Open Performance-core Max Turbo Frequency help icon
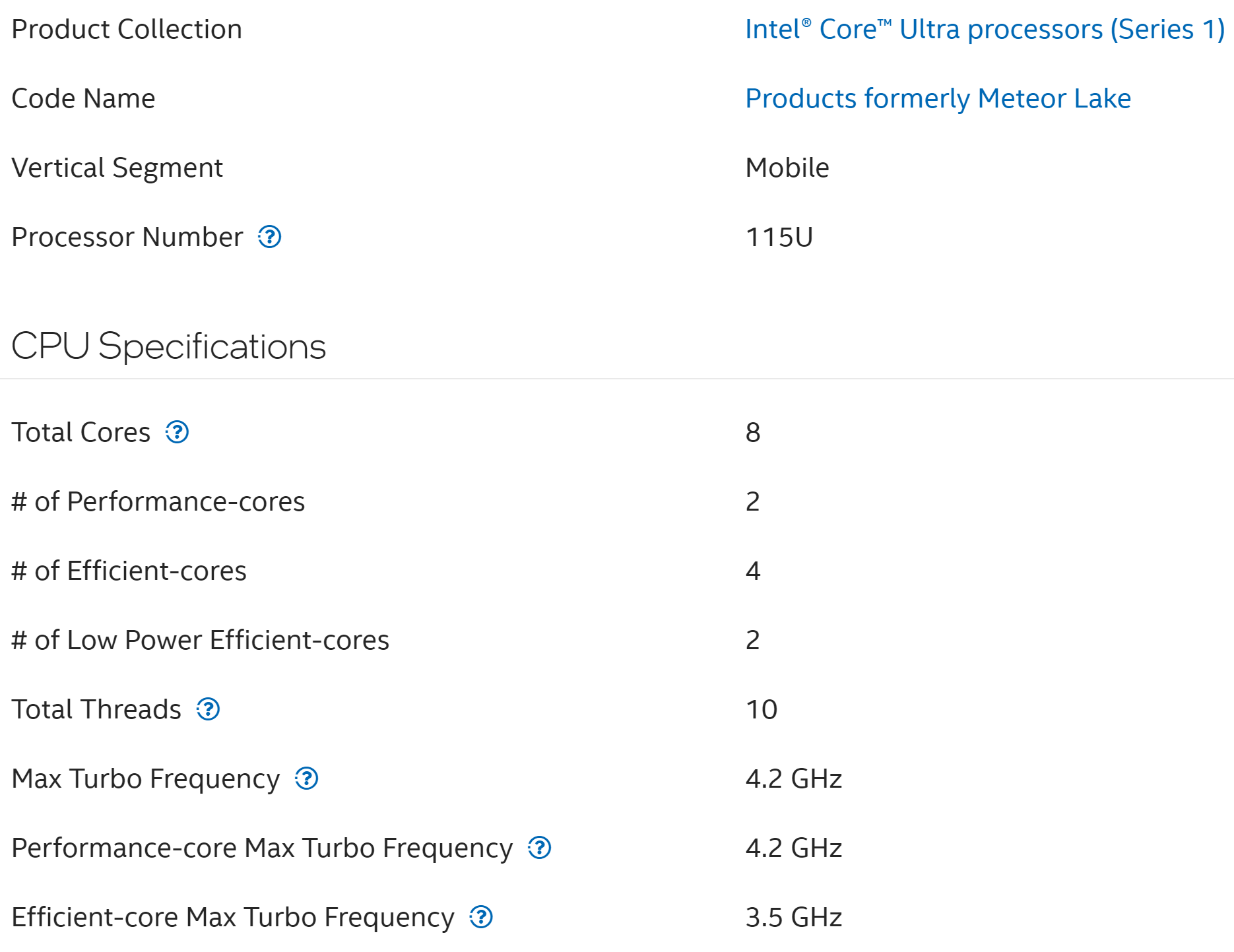Image resolution: width=1234 pixels, height=952 pixels. click(x=539, y=848)
